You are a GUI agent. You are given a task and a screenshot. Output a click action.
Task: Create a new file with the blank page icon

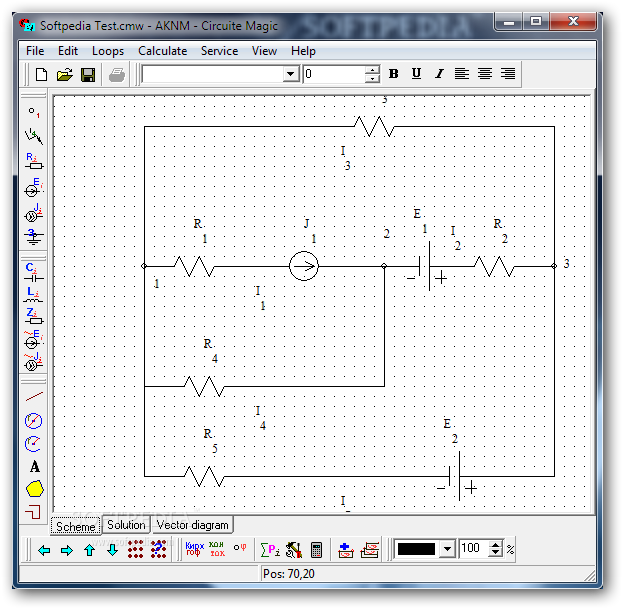click(41, 74)
